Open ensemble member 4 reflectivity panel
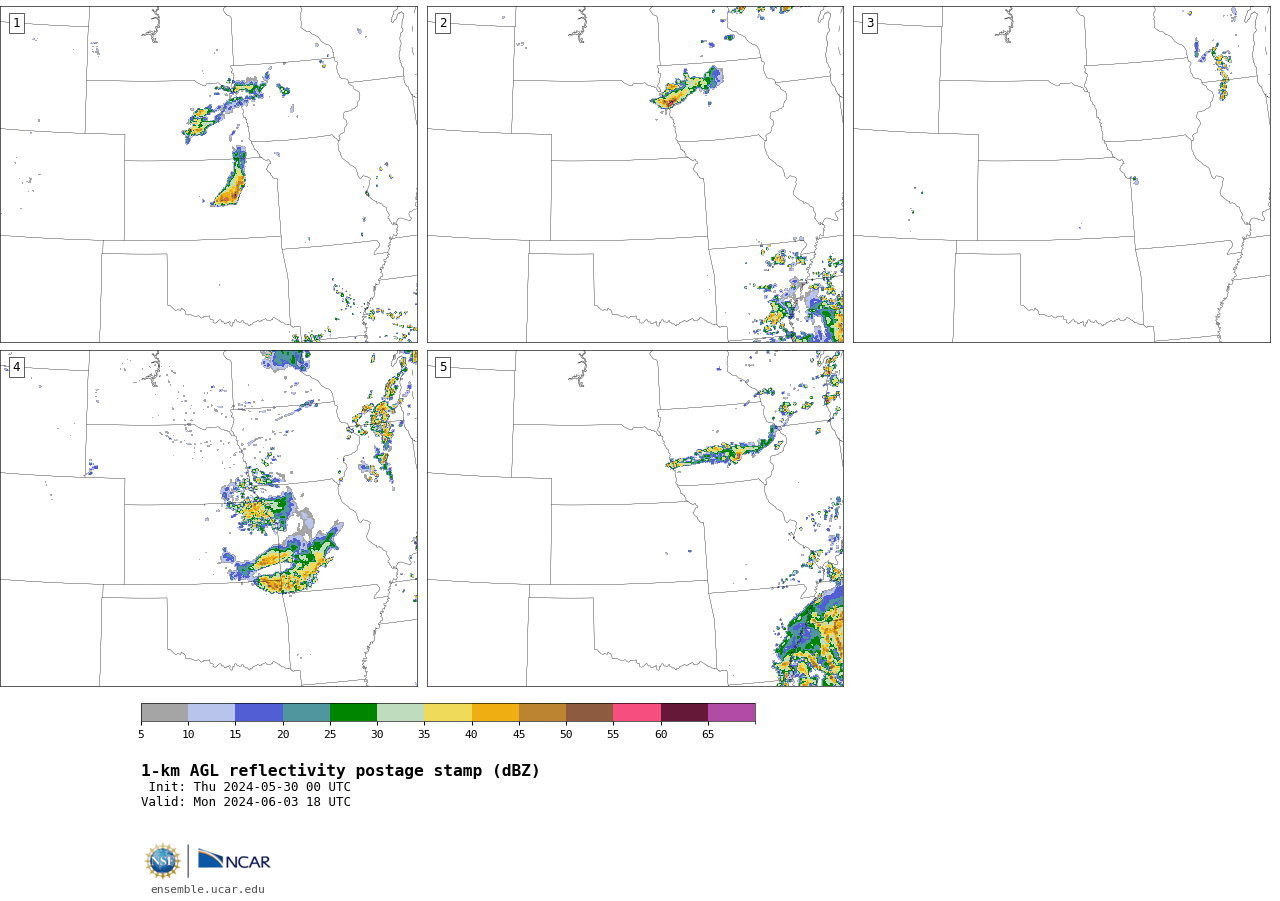Viewport: 1280px width, 901px height. 208,518
